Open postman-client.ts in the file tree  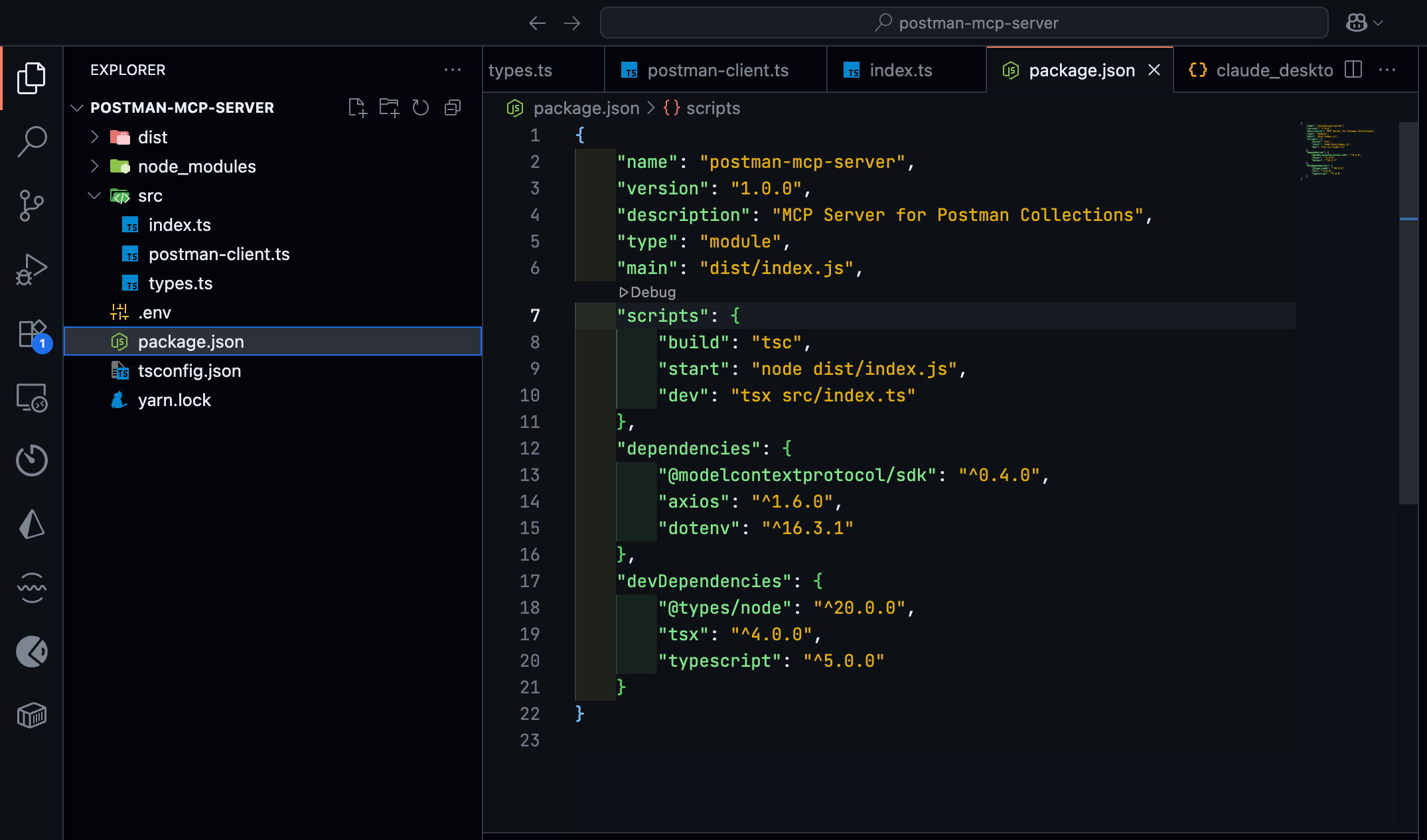[x=273, y=254]
